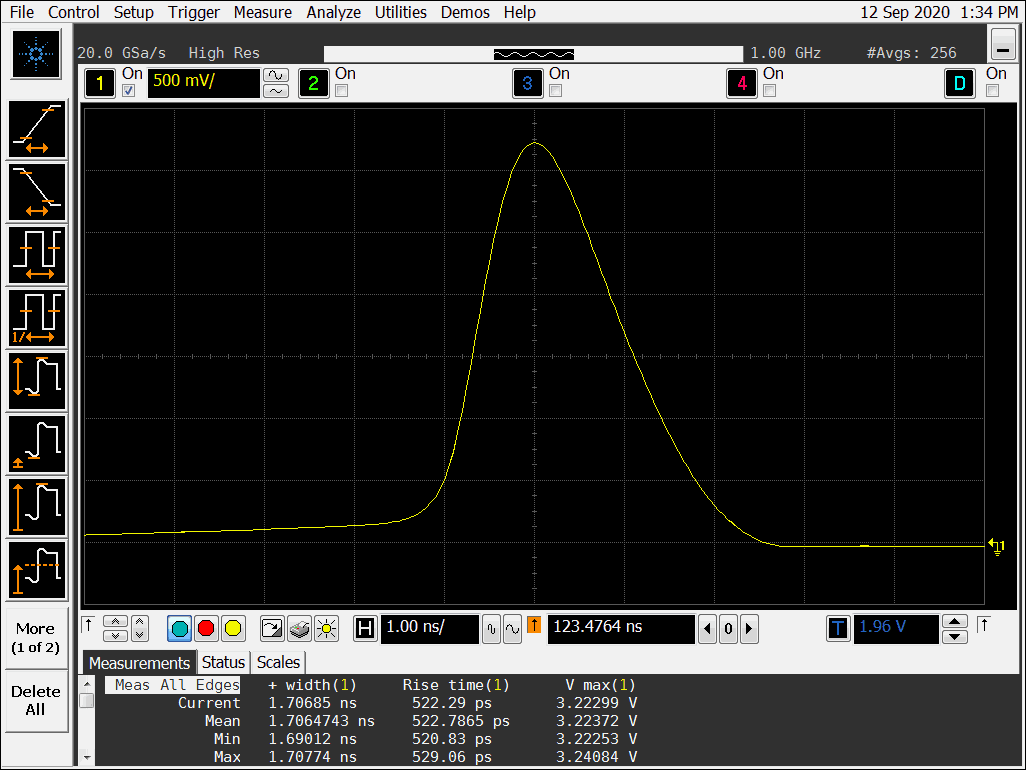Edit the 500 mV/ vertical scale field
The image size is (1026, 770).
click(203, 83)
